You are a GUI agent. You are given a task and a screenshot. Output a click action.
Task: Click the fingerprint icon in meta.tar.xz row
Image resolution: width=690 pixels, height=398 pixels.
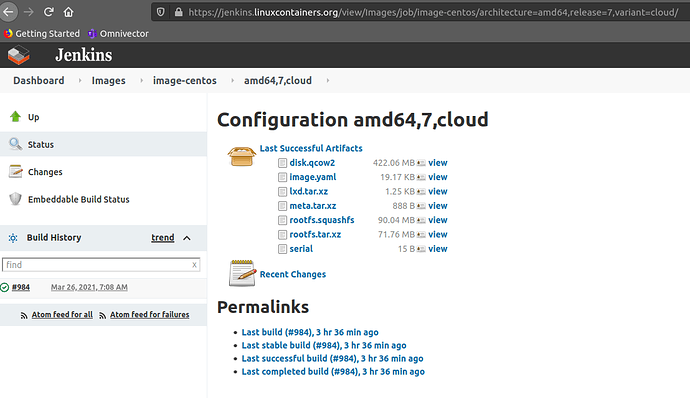click(x=421, y=206)
